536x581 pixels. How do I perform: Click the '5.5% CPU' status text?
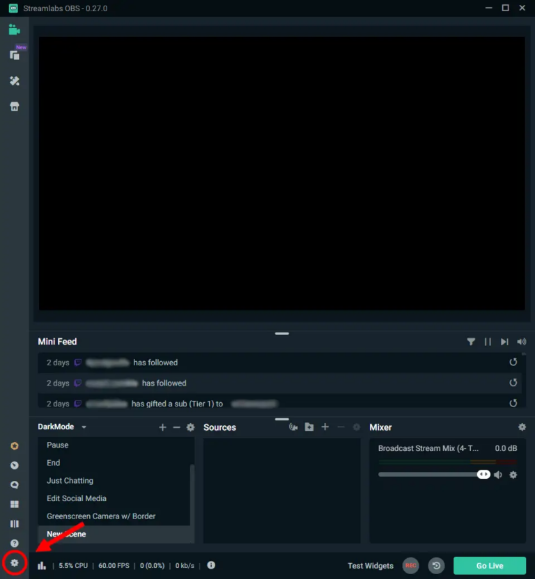tap(73, 566)
